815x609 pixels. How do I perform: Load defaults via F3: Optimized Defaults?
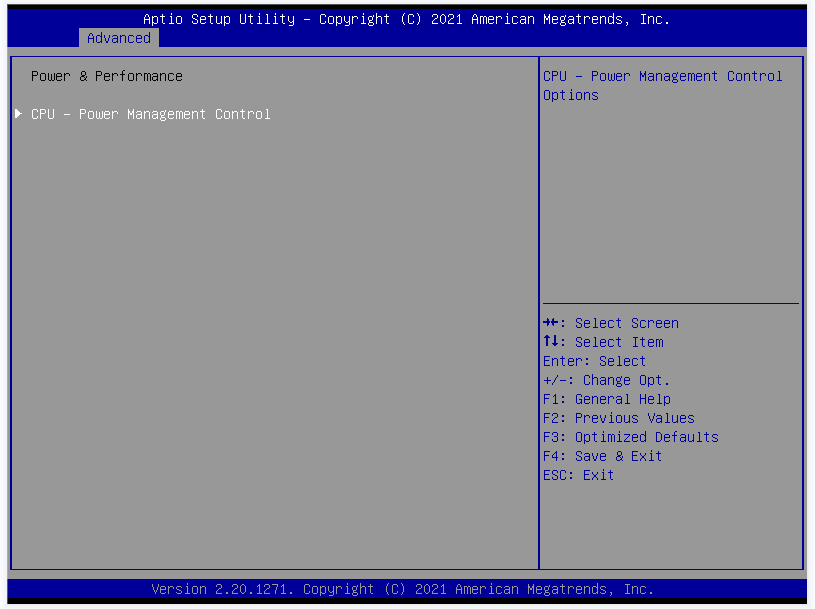(630, 437)
